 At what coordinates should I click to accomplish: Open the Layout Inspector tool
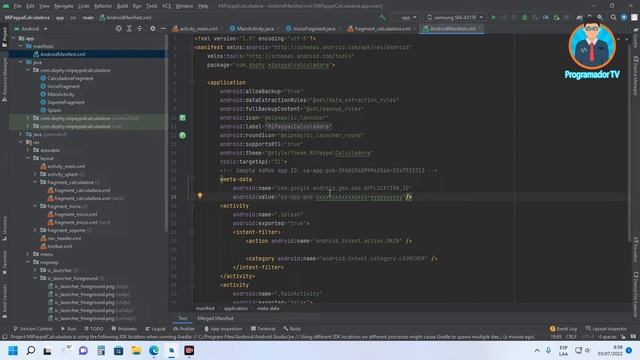[x=606, y=329]
